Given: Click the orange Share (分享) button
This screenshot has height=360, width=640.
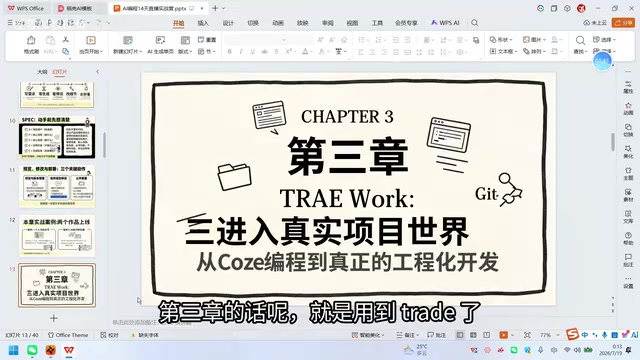Looking at the screenshot, I should (x=623, y=23).
